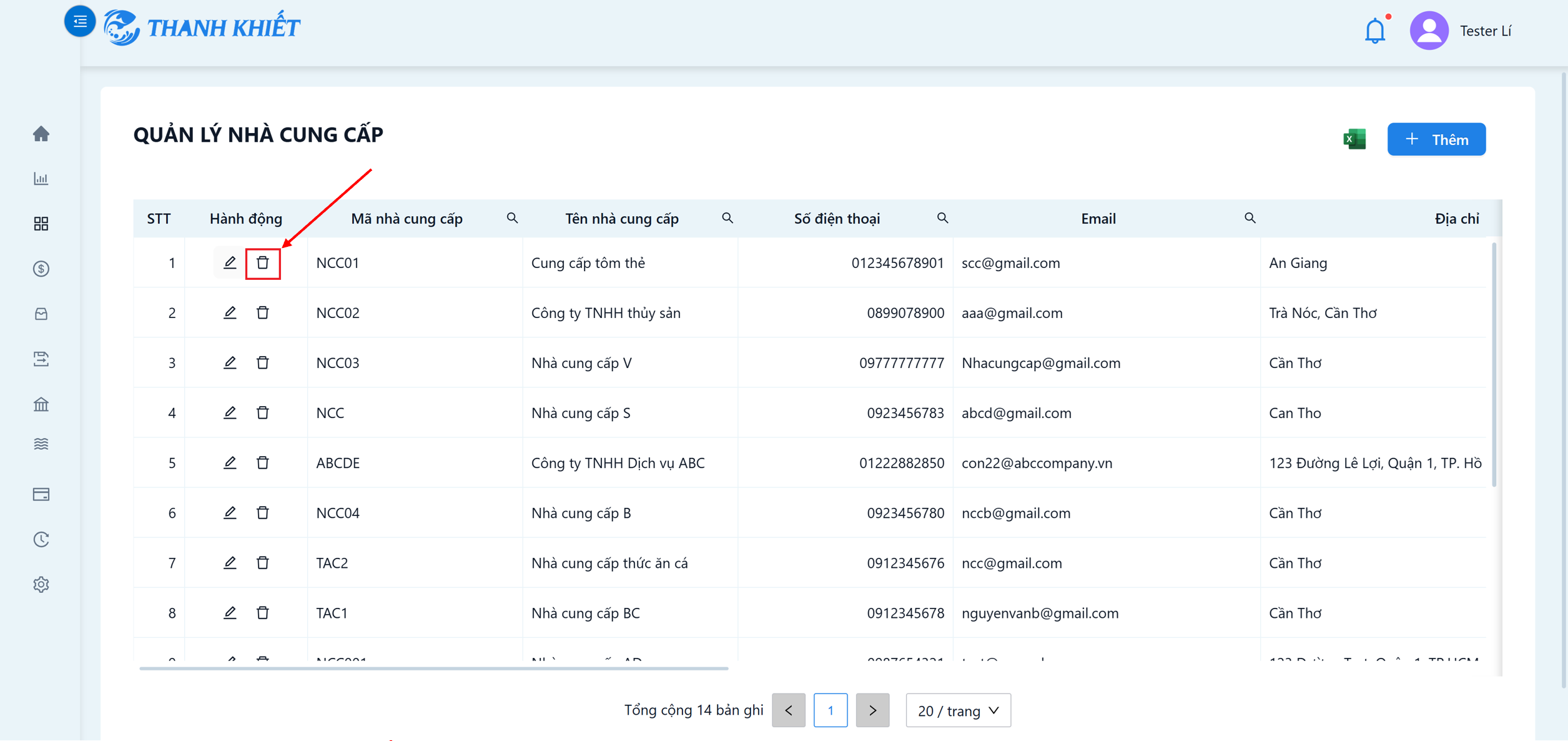Search by Số điện thoại column
Viewport: 1568px width, 741px height.
942,218
